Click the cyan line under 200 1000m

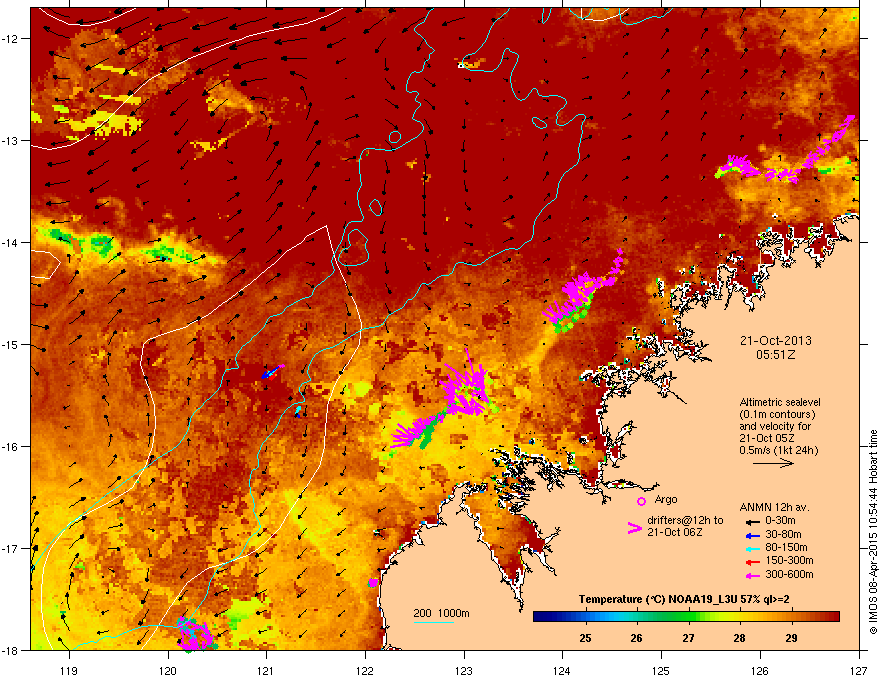point(433,622)
